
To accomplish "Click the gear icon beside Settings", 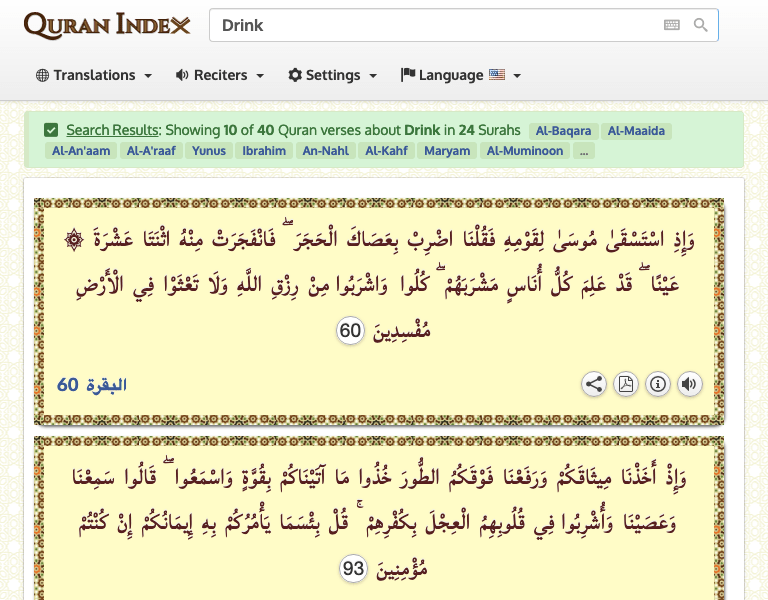I will click(295, 75).
